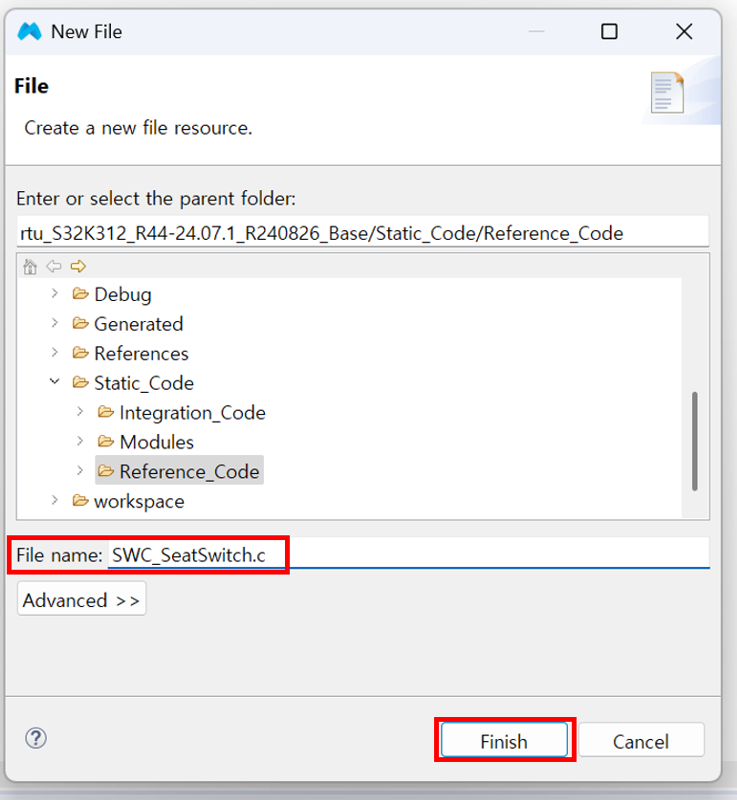This screenshot has width=737, height=800.
Task: Expand the Integration_Code folder
Action: coord(79,412)
